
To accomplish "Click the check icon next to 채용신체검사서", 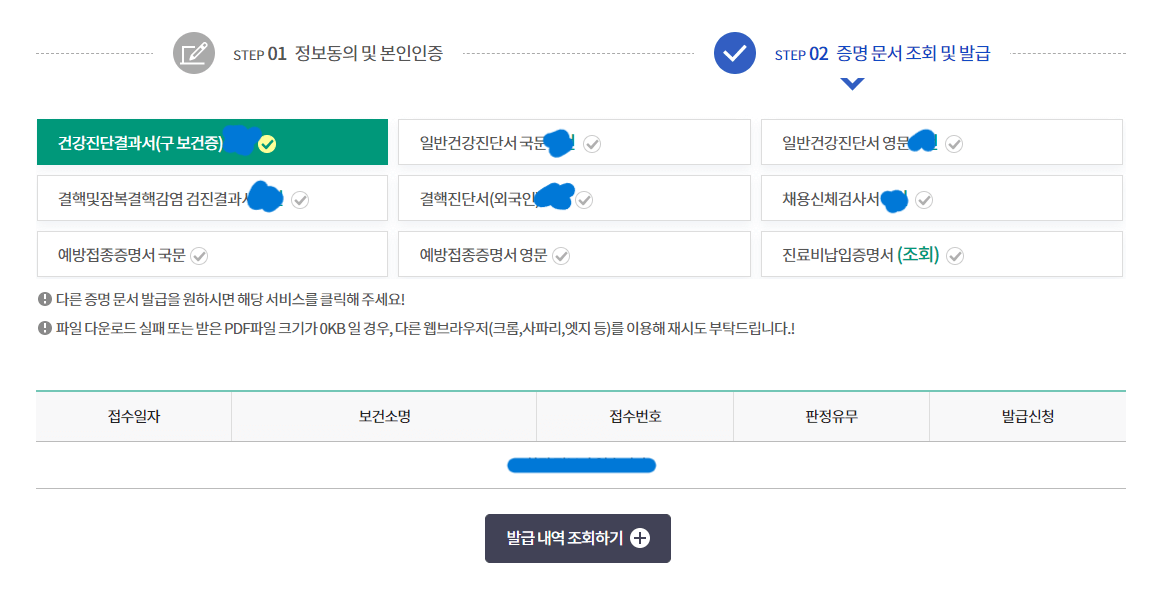I will (x=925, y=199).
